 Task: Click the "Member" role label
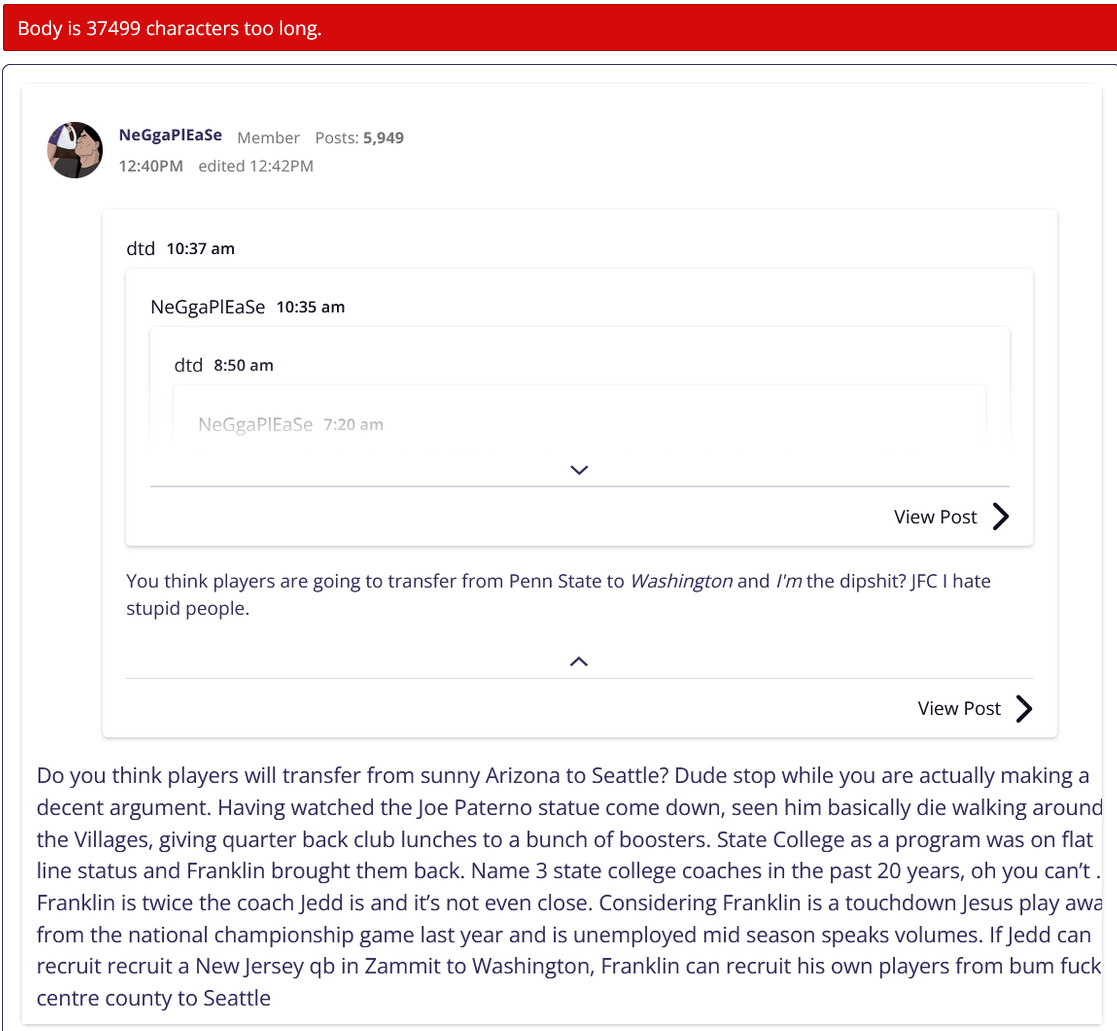click(x=268, y=138)
